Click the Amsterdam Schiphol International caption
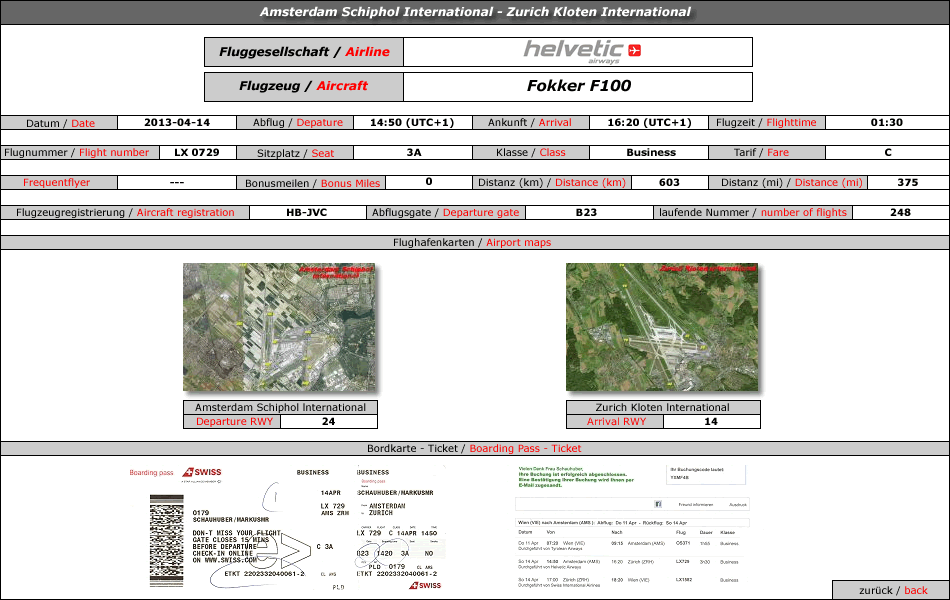Screen dimensions: 950x600 pos(281,407)
